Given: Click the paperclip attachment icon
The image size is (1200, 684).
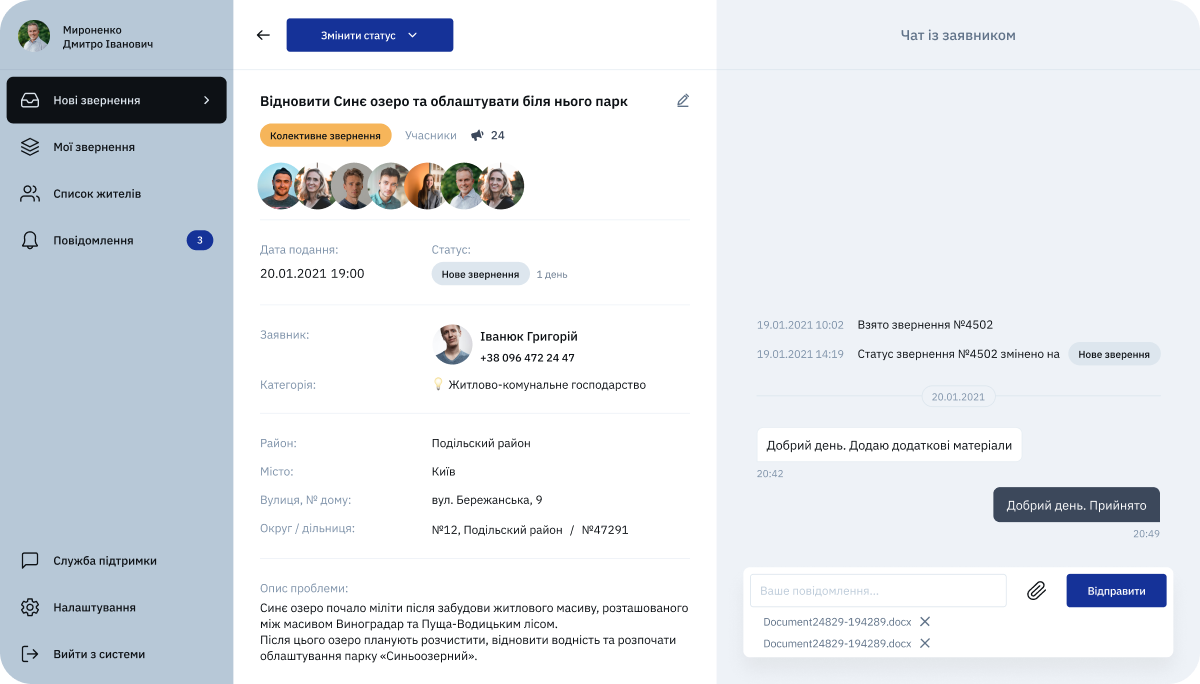Looking at the screenshot, I should click(x=1036, y=591).
